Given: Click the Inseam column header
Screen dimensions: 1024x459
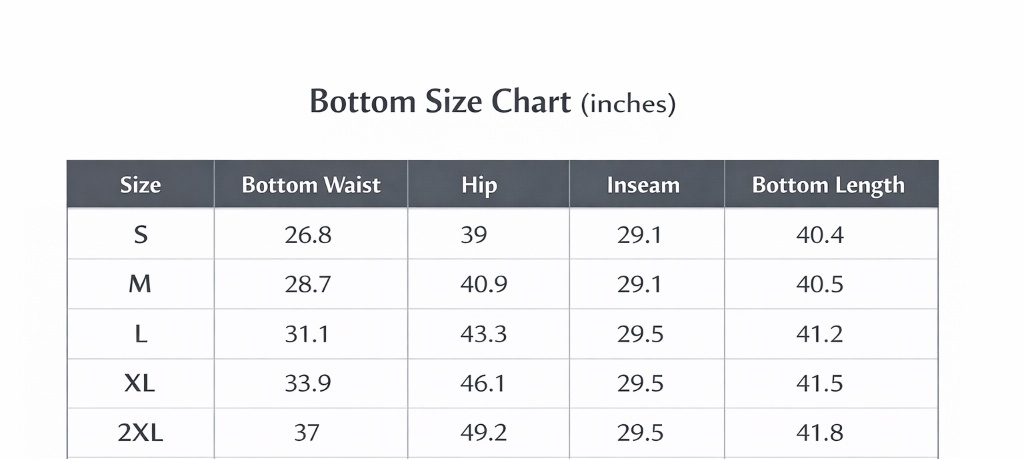Looking at the screenshot, I should coord(643,185).
